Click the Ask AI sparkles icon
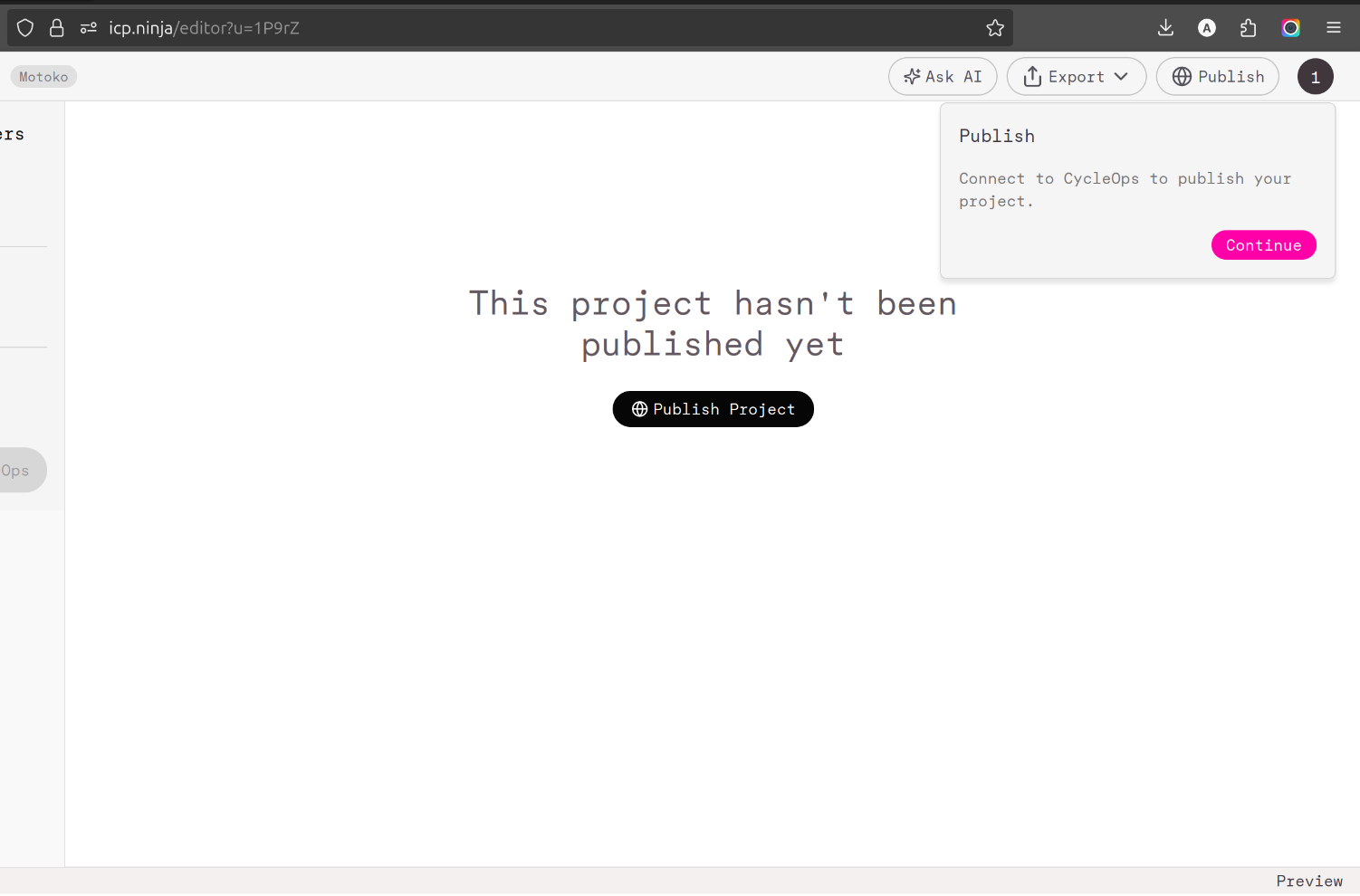1360x896 pixels. pos(911,76)
